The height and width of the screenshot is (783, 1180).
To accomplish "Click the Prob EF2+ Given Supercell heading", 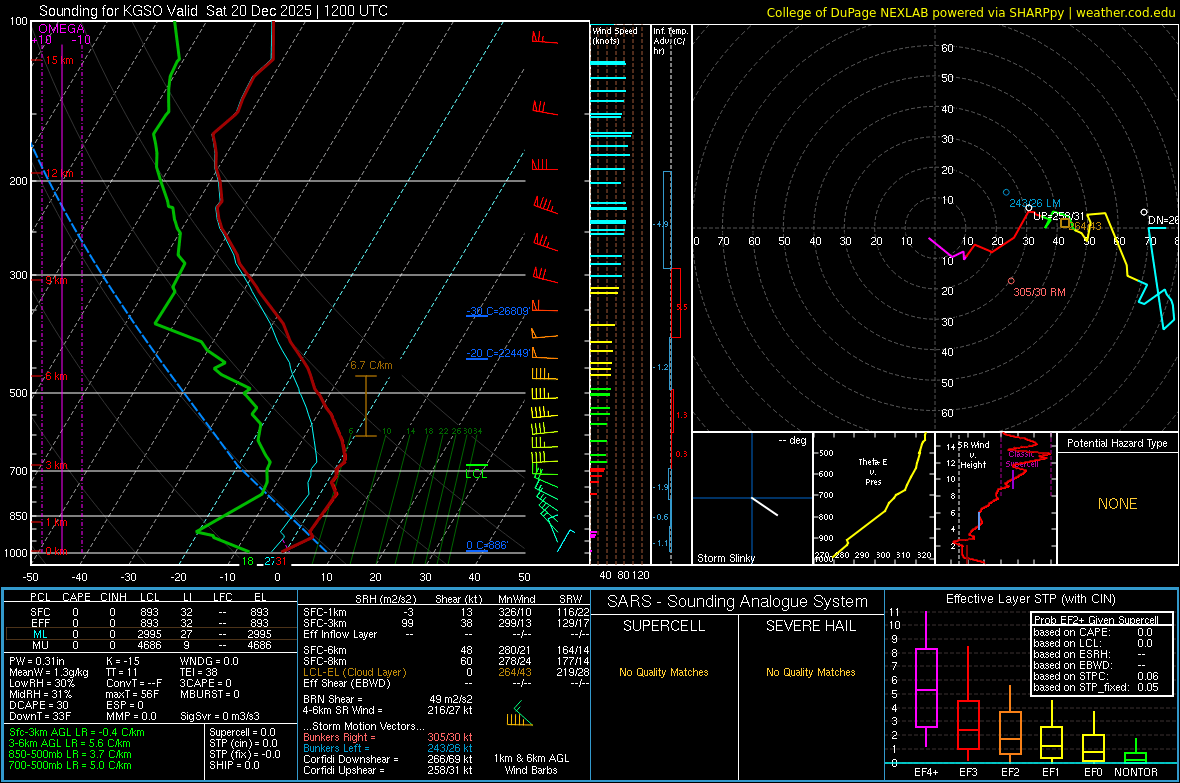I will pos(1096,620).
